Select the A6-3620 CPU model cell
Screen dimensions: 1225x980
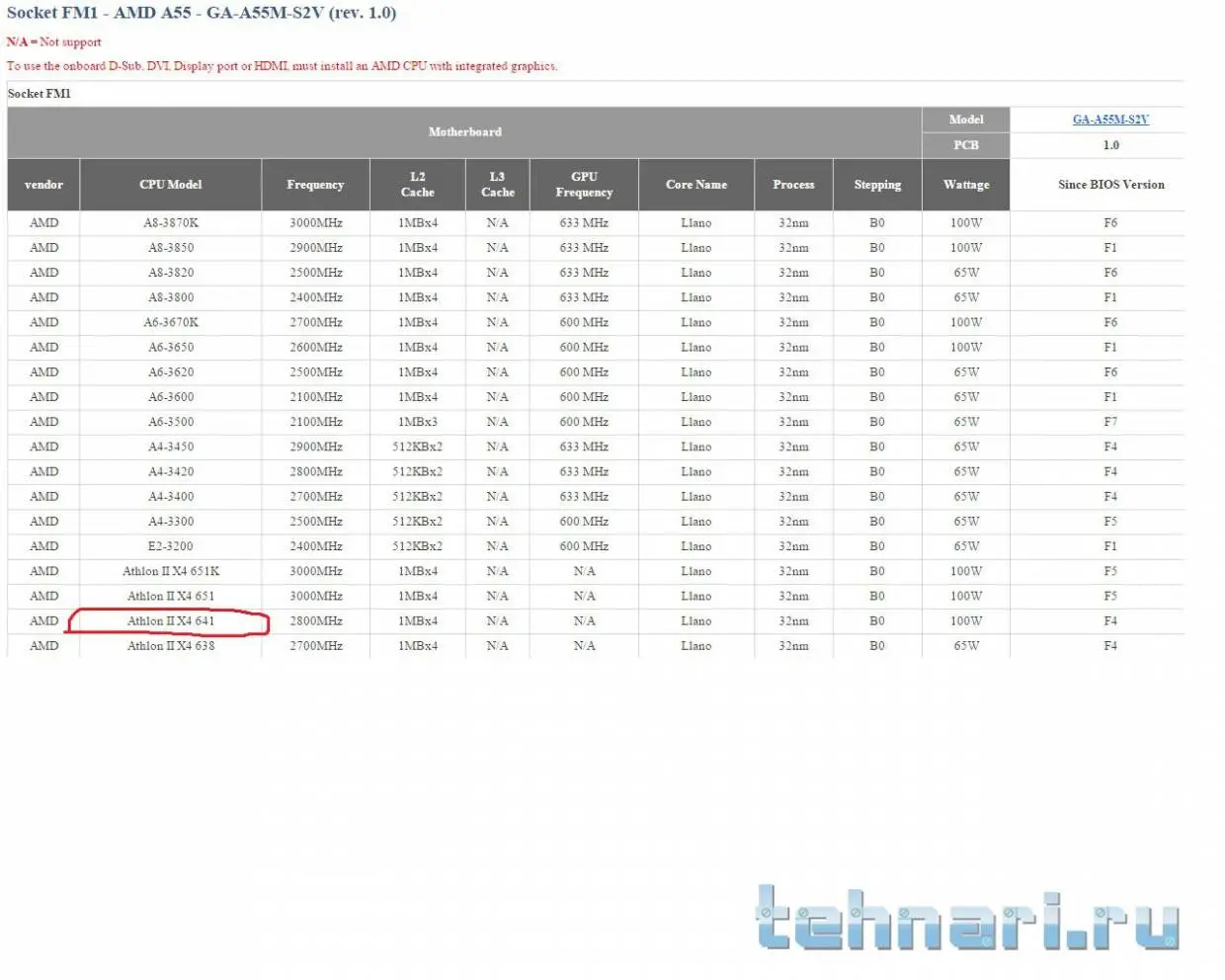tap(171, 372)
